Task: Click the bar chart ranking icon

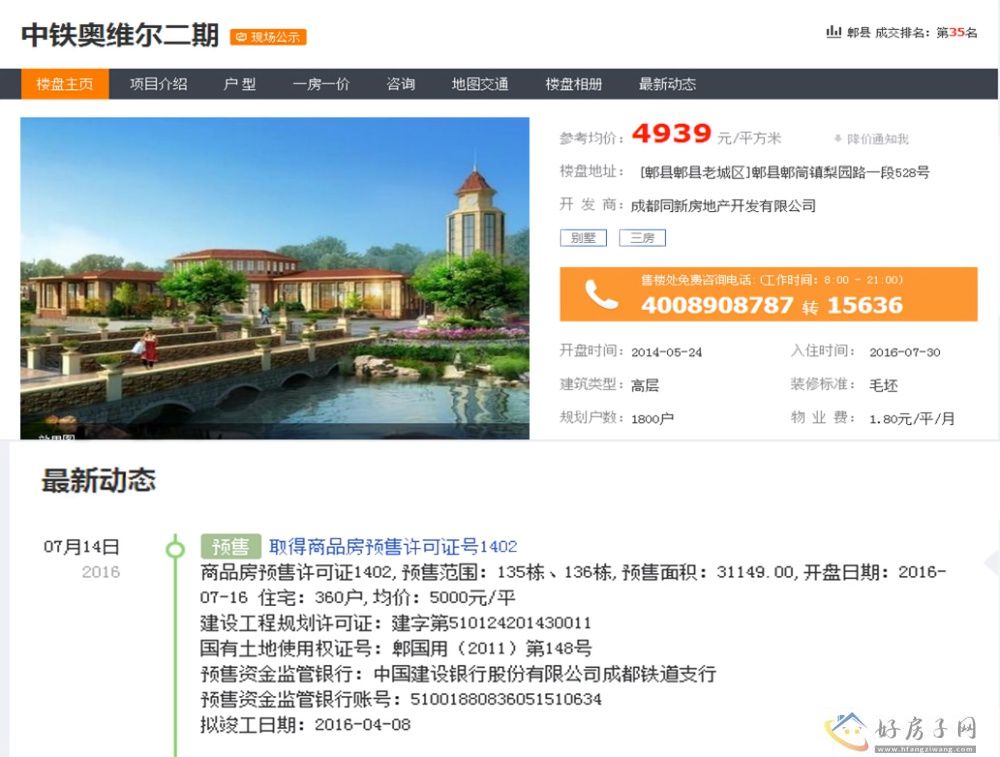Action: 833,32
